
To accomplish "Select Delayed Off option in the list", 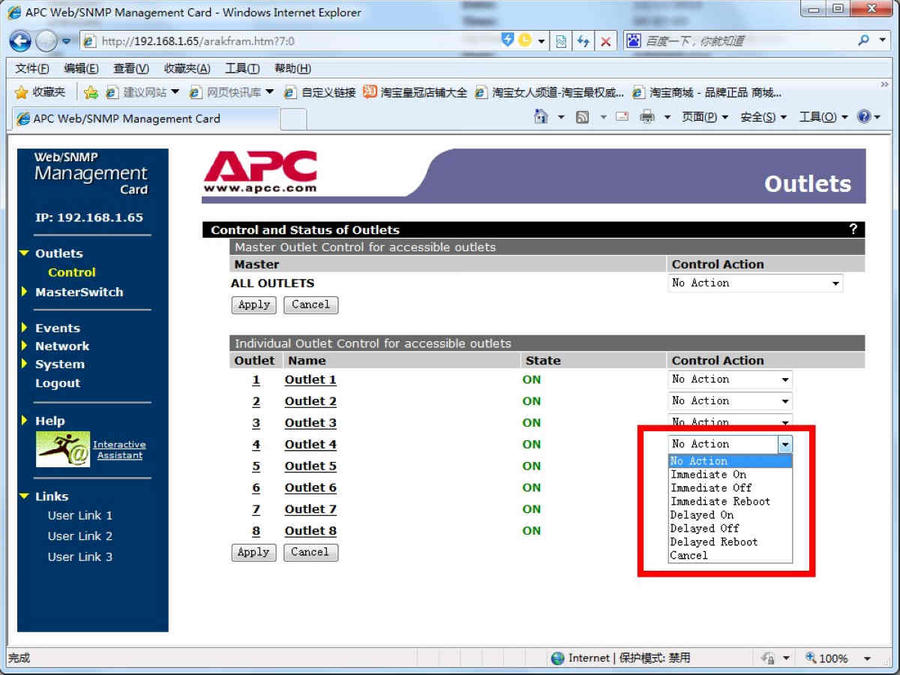I will click(705, 529).
